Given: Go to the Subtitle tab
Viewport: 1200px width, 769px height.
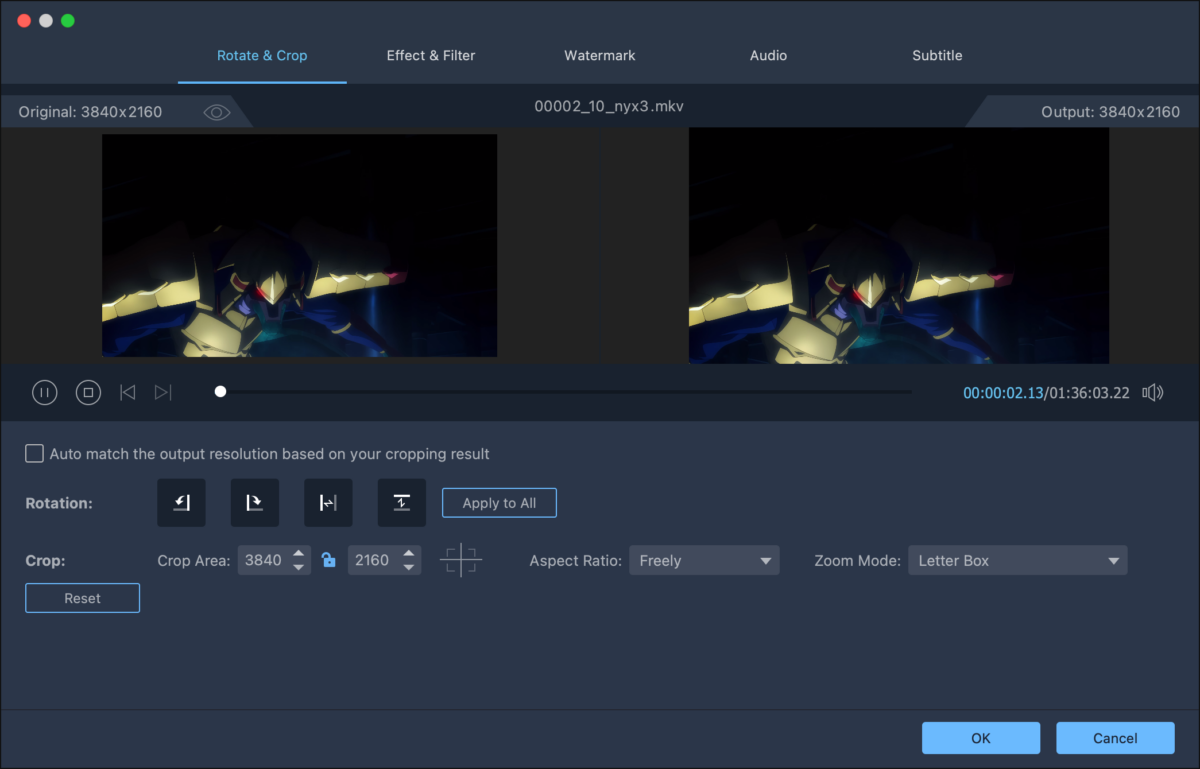Looking at the screenshot, I should tap(937, 56).
